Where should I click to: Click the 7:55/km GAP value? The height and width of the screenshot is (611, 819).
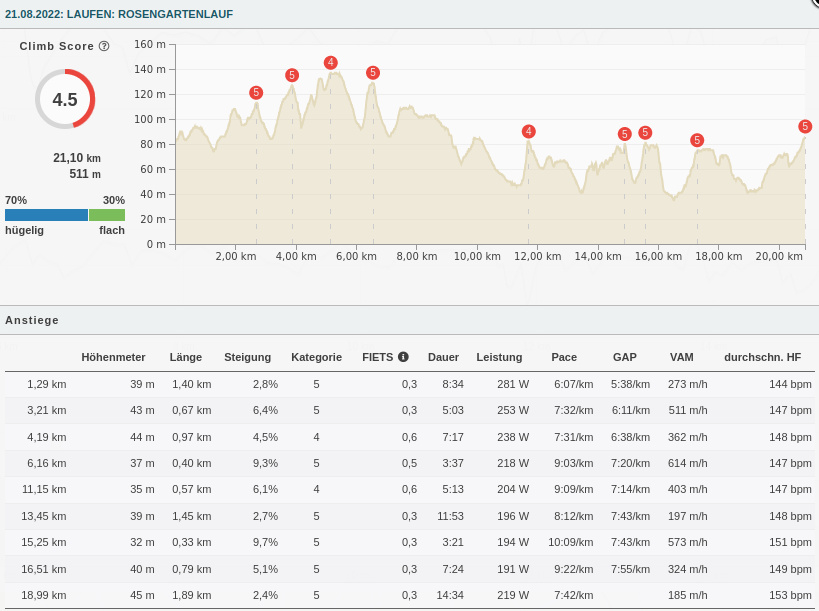[x=630, y=569]
